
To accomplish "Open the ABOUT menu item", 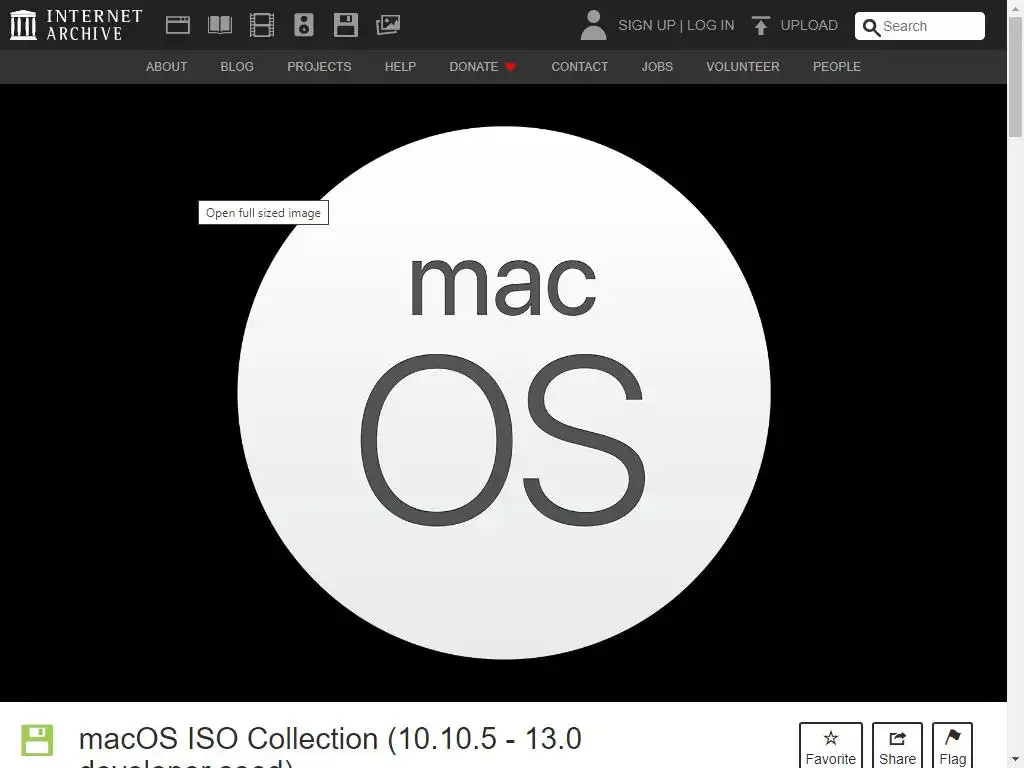I will pyautogui.click(x=167, y=67).
